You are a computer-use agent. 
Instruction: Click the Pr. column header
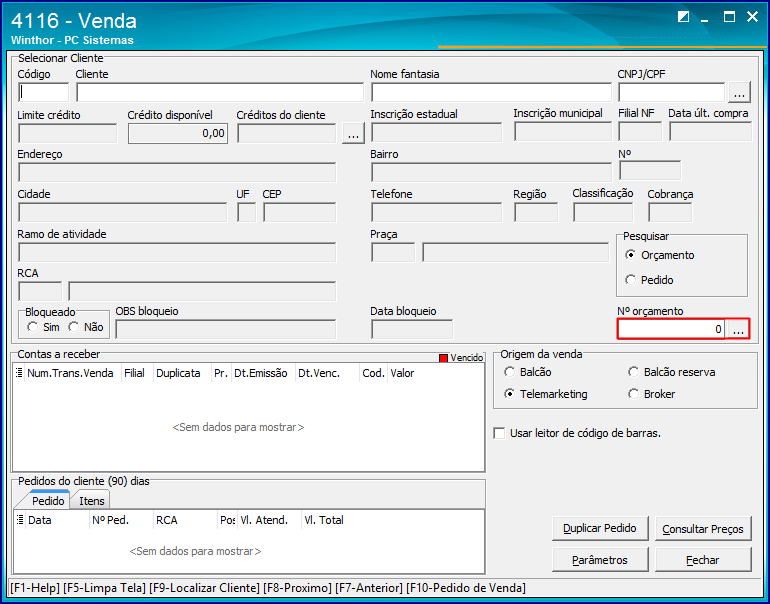[x=221, y=373]
